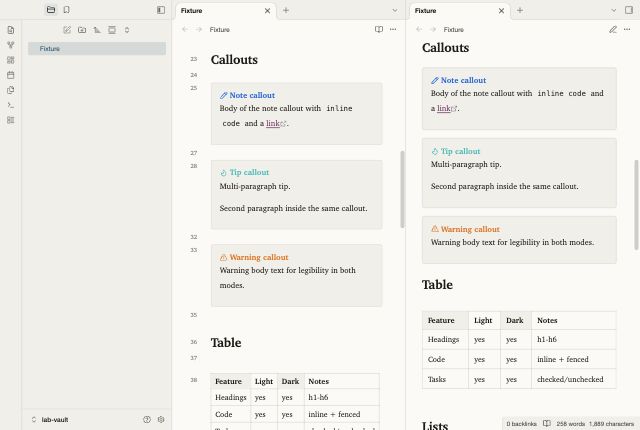Screen dimensions: 640x430
Task: Click Callouts heading in editor pane
Action: (x=234, y=60)
